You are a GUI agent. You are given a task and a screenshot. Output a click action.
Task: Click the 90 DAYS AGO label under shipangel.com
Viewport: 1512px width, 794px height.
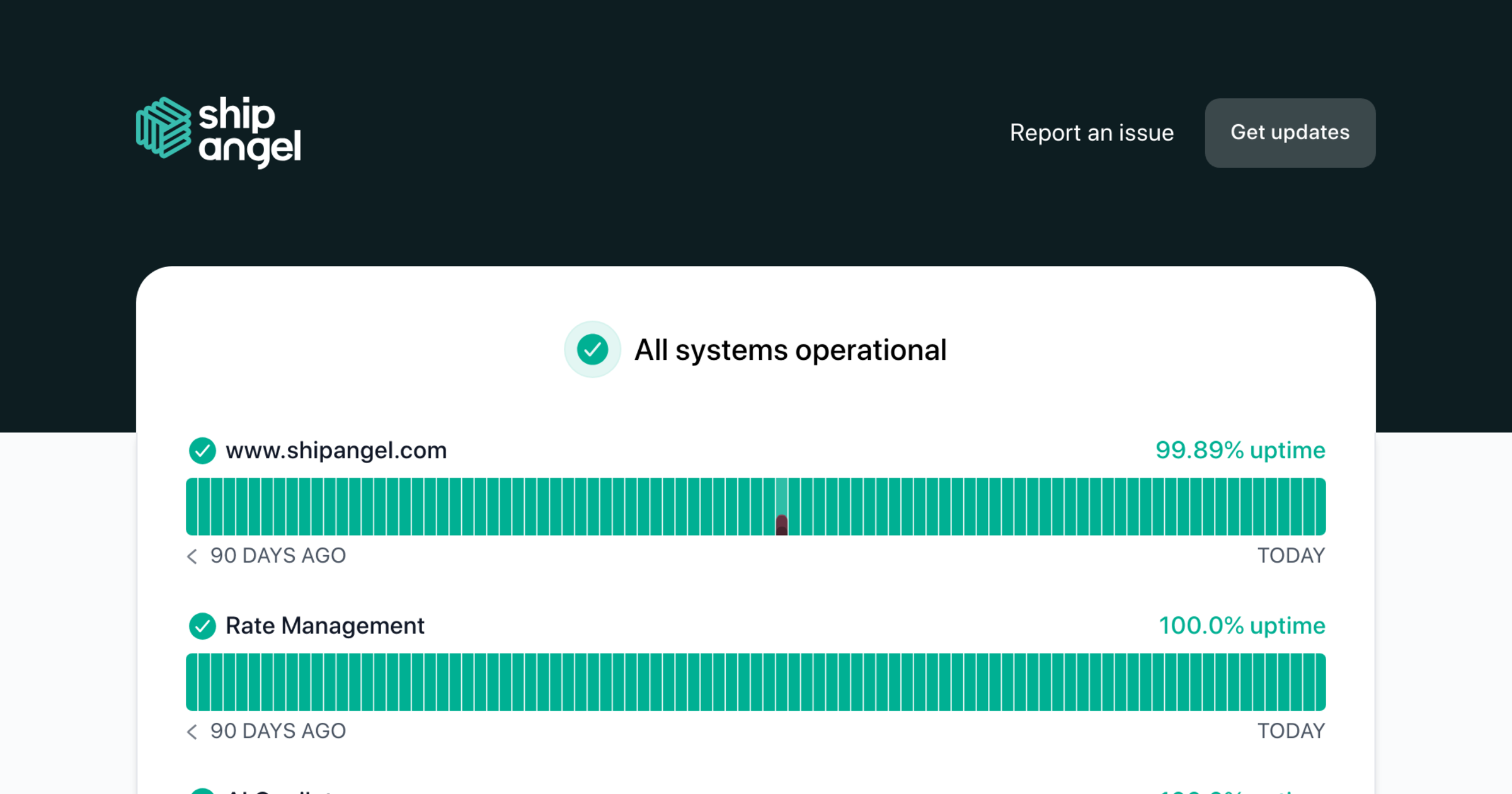[x=278, y=556]
